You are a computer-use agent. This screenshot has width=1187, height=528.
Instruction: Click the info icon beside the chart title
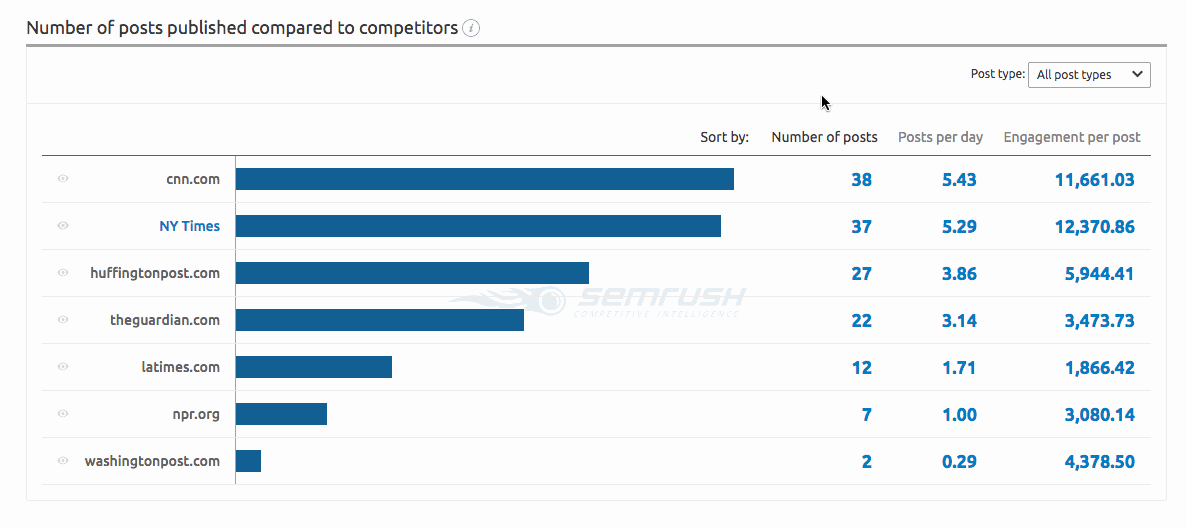click(x=472, y=28)
